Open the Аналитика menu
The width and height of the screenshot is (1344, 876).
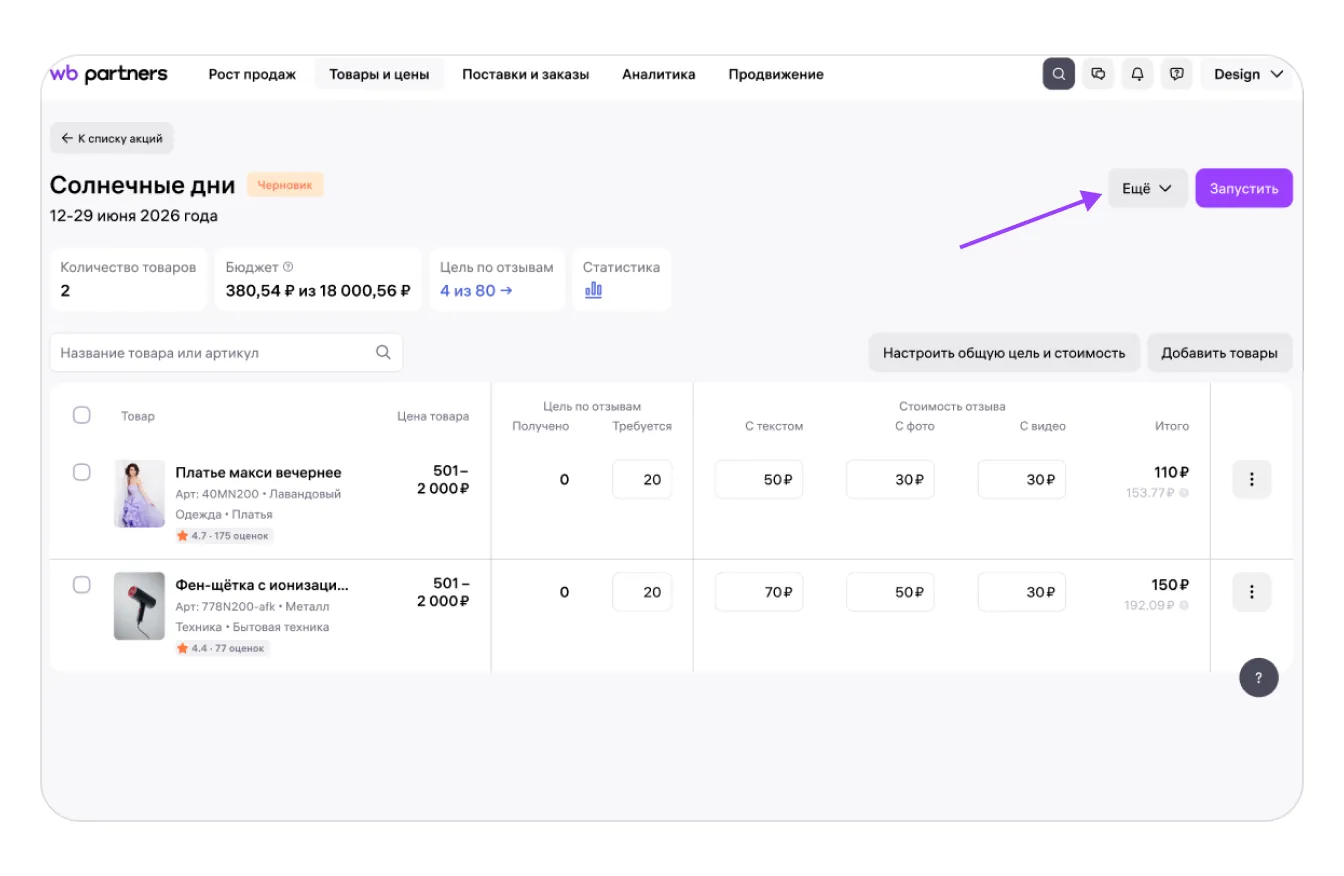[658, 74]
